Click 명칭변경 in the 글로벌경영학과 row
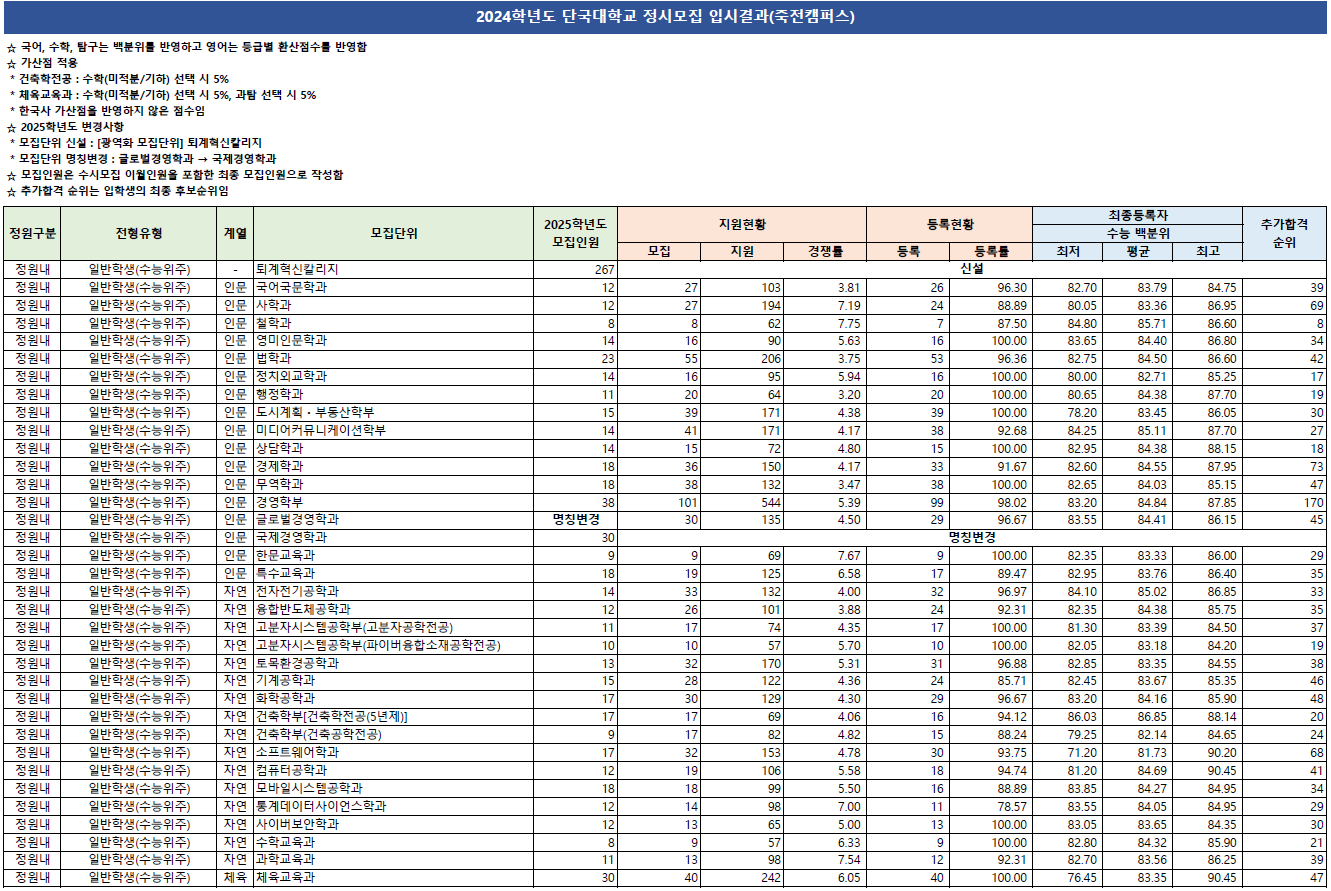The height and width of the screenshot is (891, 1331). pos(577,520)
